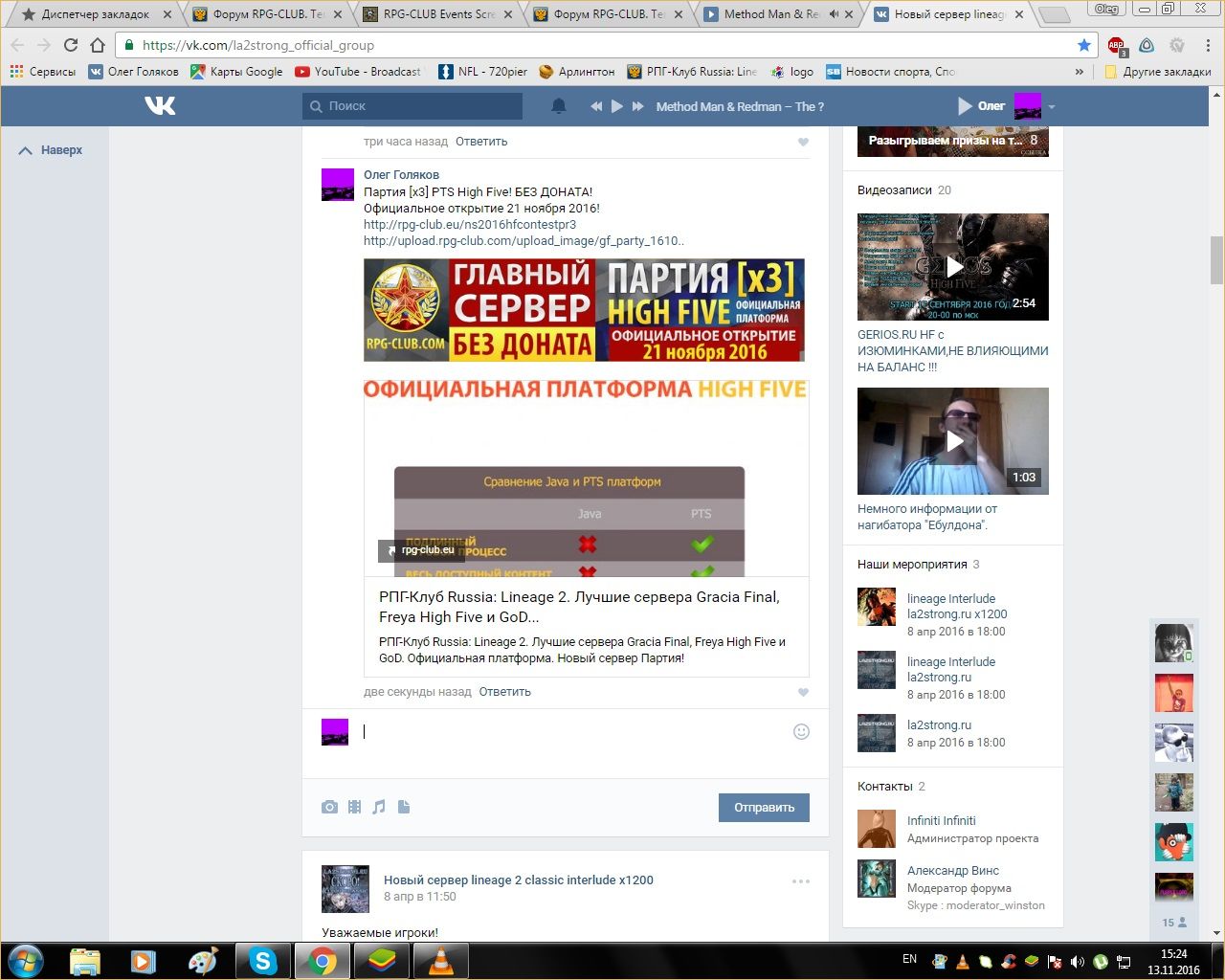Skip to next track in VK player
Image resolution: width=1225 pixels, height=980 pixels.
coord(638,106)
